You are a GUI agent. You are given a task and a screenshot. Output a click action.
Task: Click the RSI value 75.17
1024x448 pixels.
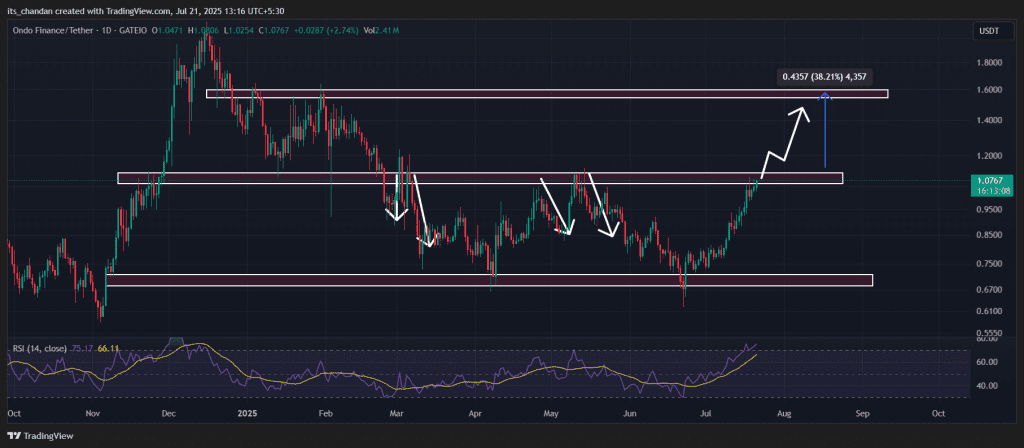(x=84, y=349)
